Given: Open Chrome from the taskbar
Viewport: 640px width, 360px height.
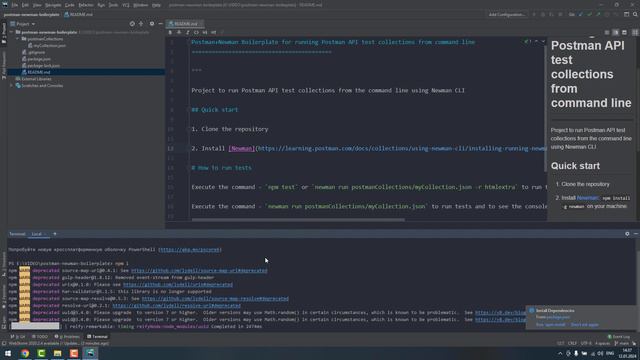Looking at the screenshot, I should [x=25, y=353].
